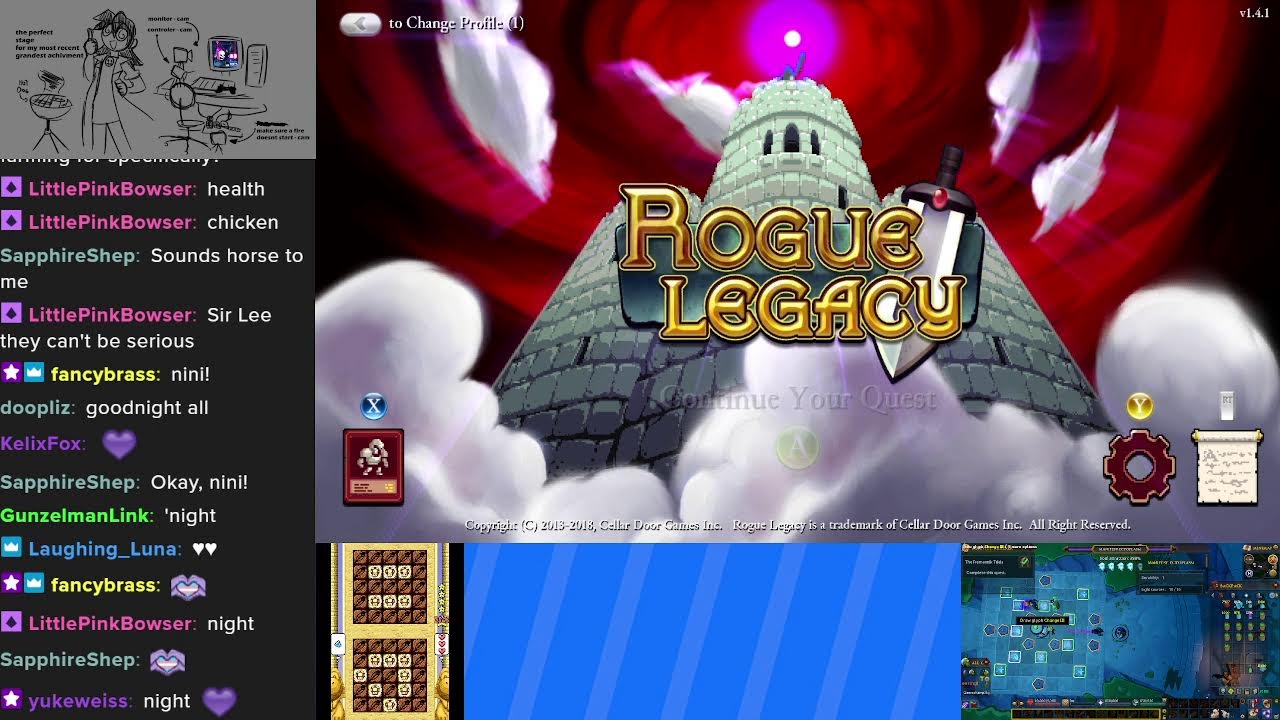Viewport: 1280px width, 720px height.
Task: Click the purple diamond badge on 'chicken' message
Action: [11, 221]
